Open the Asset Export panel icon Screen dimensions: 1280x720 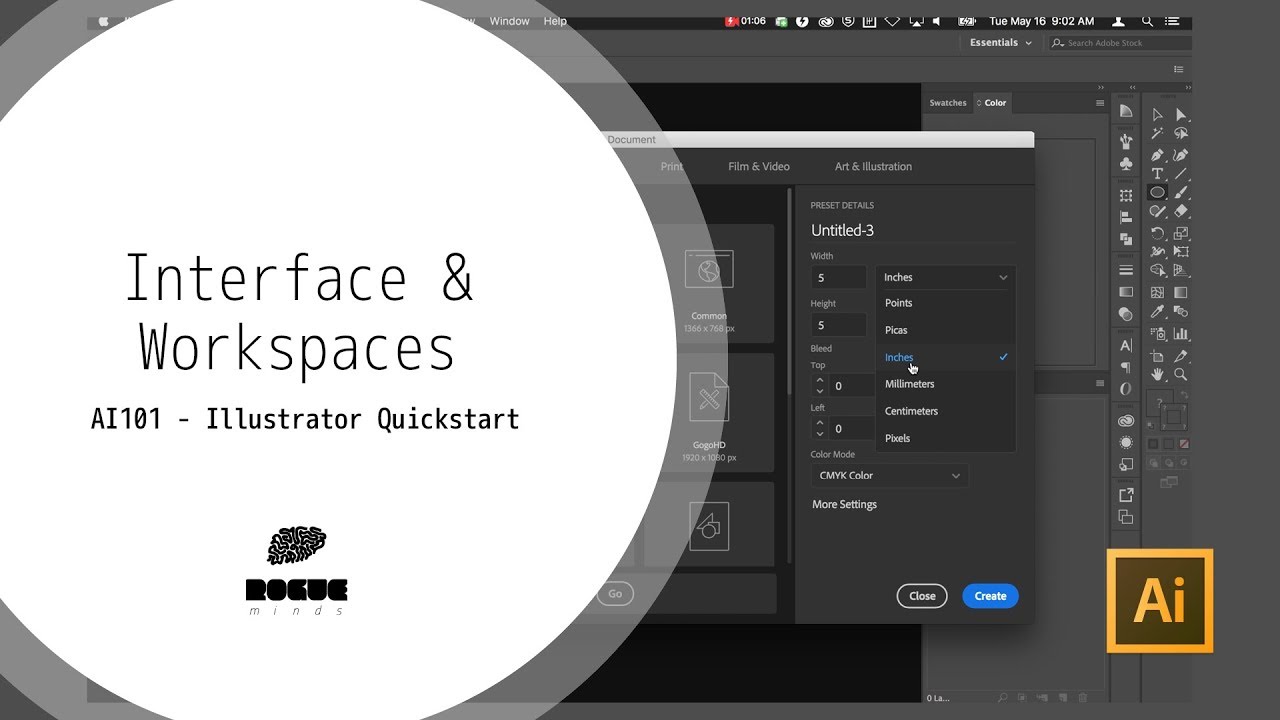coord(1126,495)
